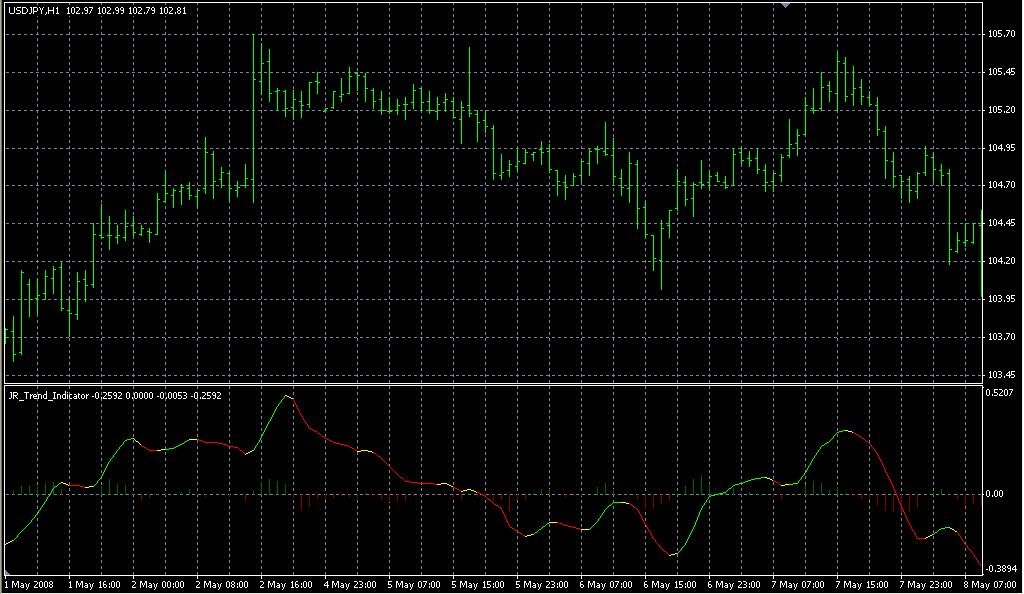
Task: Click the 103.45 price at axis bottom
Action: (1001, 374)
